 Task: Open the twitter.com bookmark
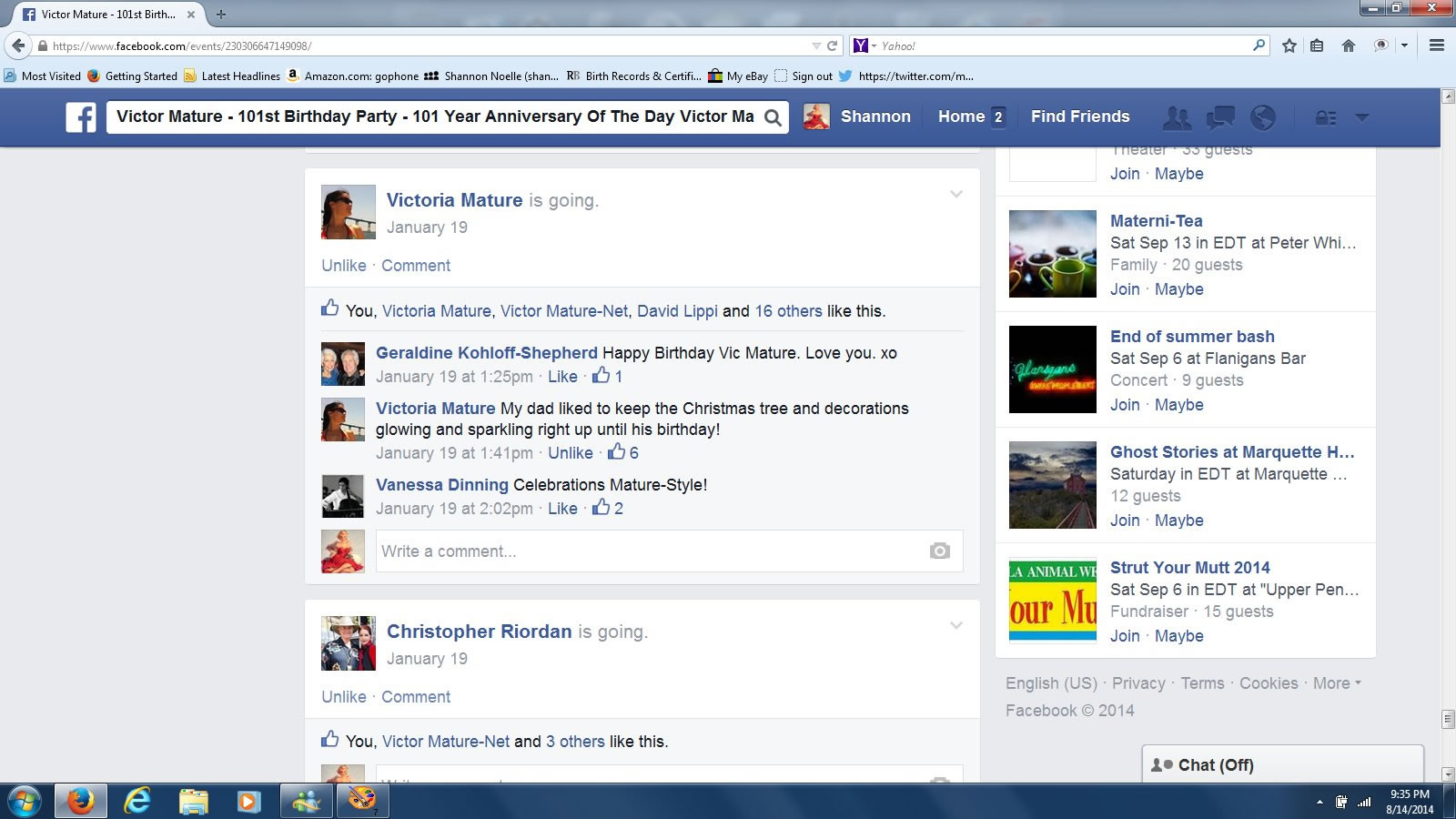pos(906,76)
